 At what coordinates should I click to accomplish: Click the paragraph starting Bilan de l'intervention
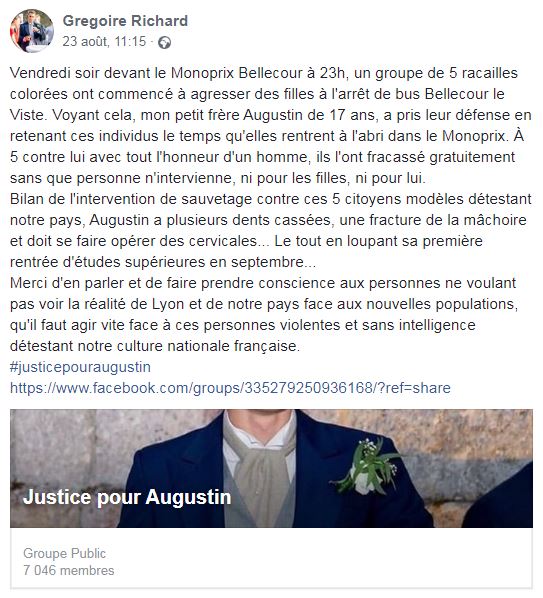271,230
